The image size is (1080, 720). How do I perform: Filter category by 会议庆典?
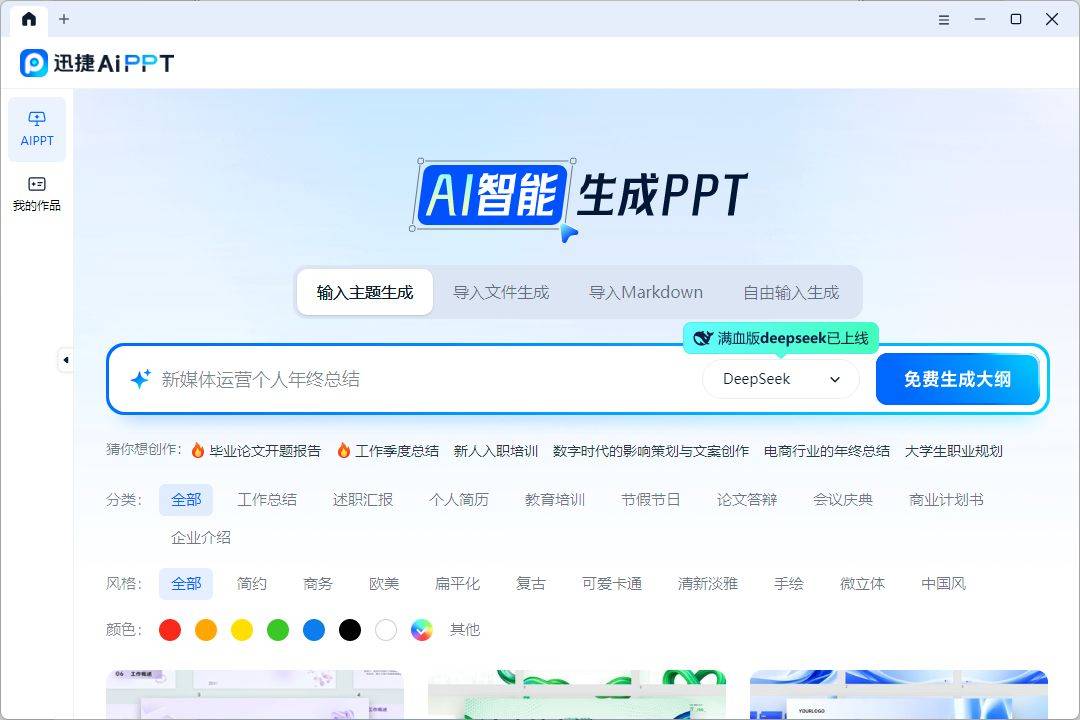click(842, 500)
